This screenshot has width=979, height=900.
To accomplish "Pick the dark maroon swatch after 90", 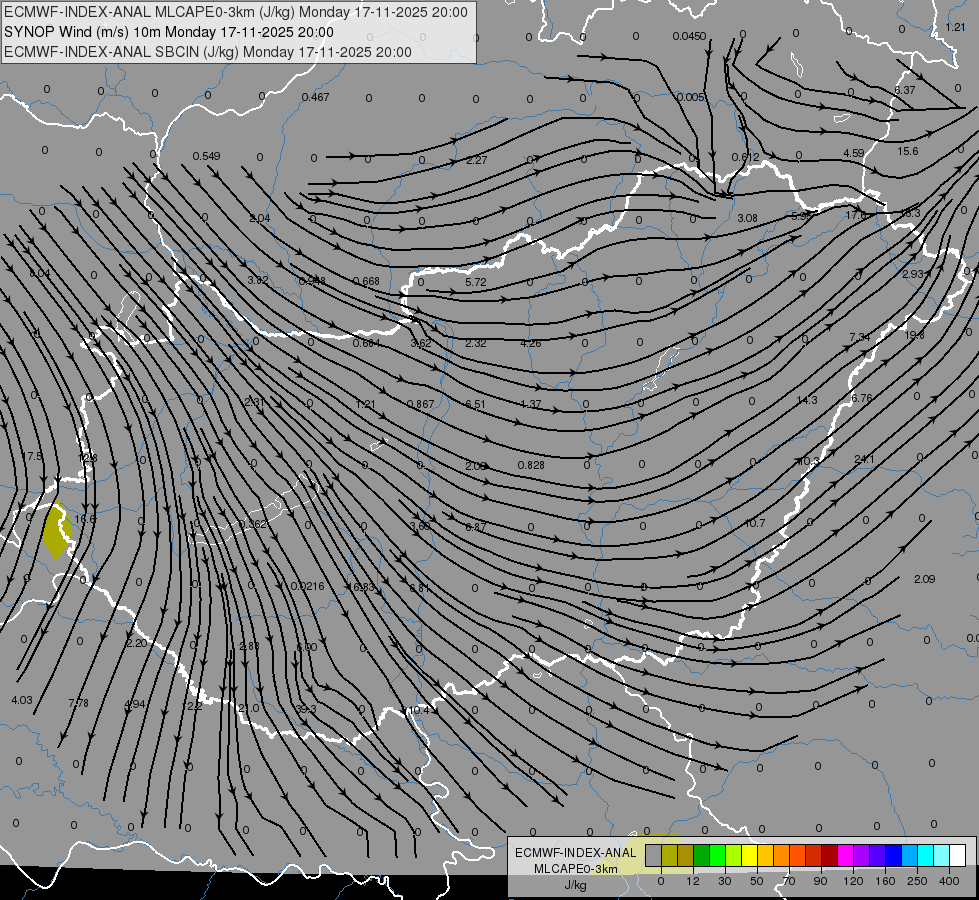I will pos(830,855).
